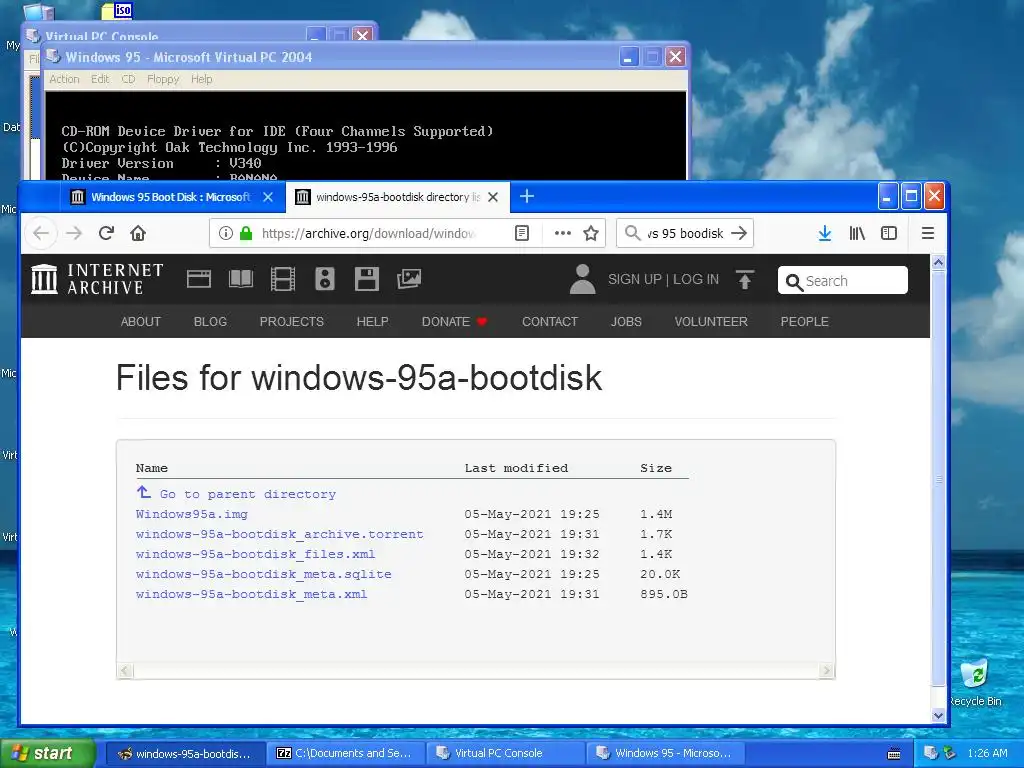Toggle reader view in address bar
The image size is (1024, 768).
(522, 233)
